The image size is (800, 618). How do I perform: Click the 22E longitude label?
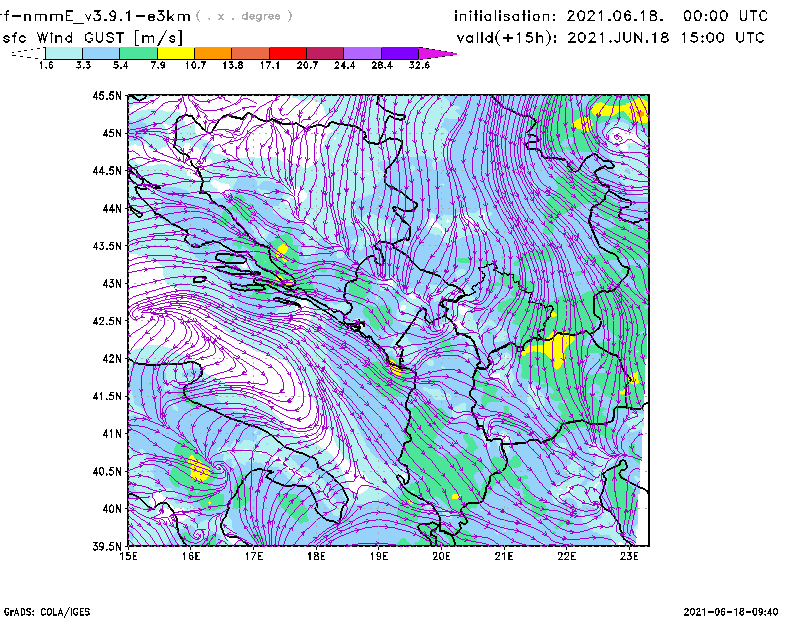click(x=566, y=556)
